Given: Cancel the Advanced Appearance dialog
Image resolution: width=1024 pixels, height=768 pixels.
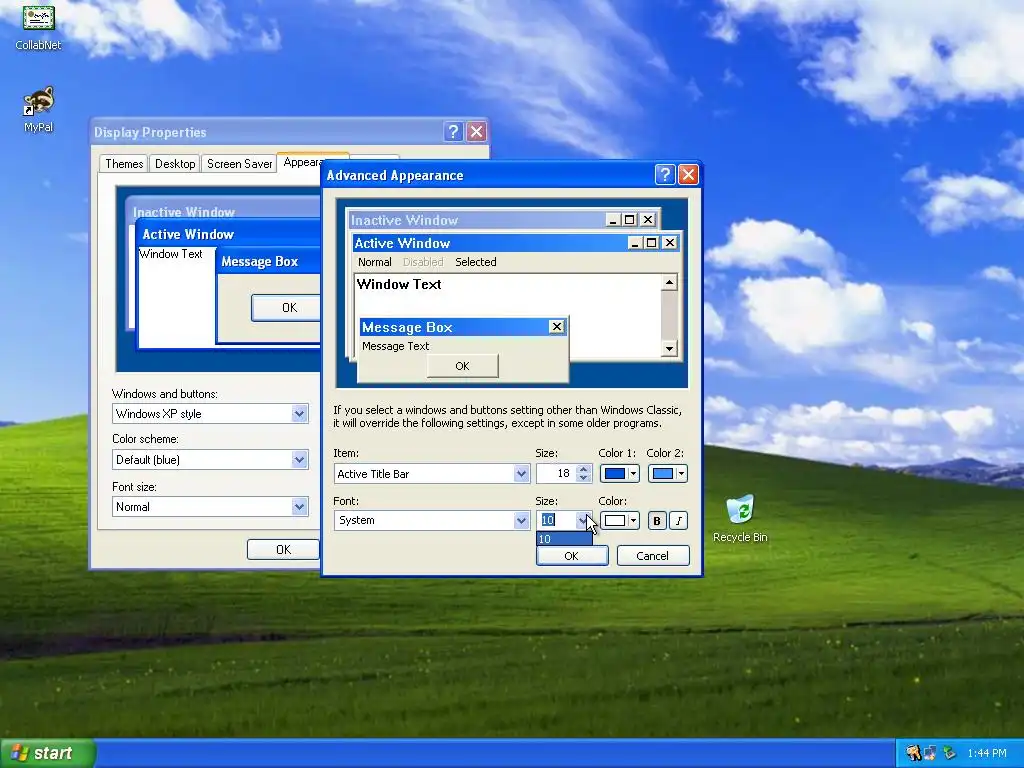Looking at the screenshot, I should (x=653, y=556).
